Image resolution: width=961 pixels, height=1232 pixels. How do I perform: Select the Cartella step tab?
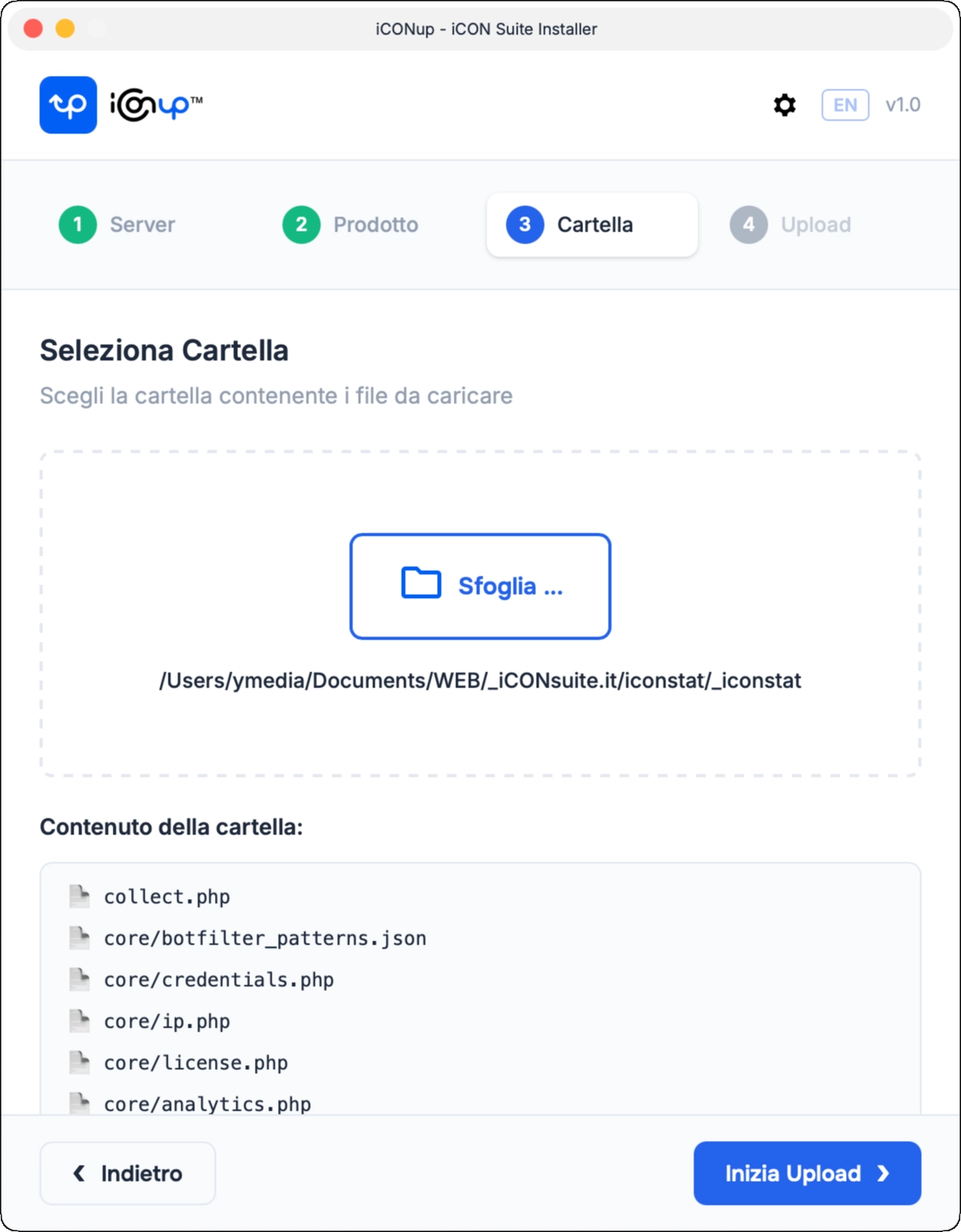(x=591, y=224)
